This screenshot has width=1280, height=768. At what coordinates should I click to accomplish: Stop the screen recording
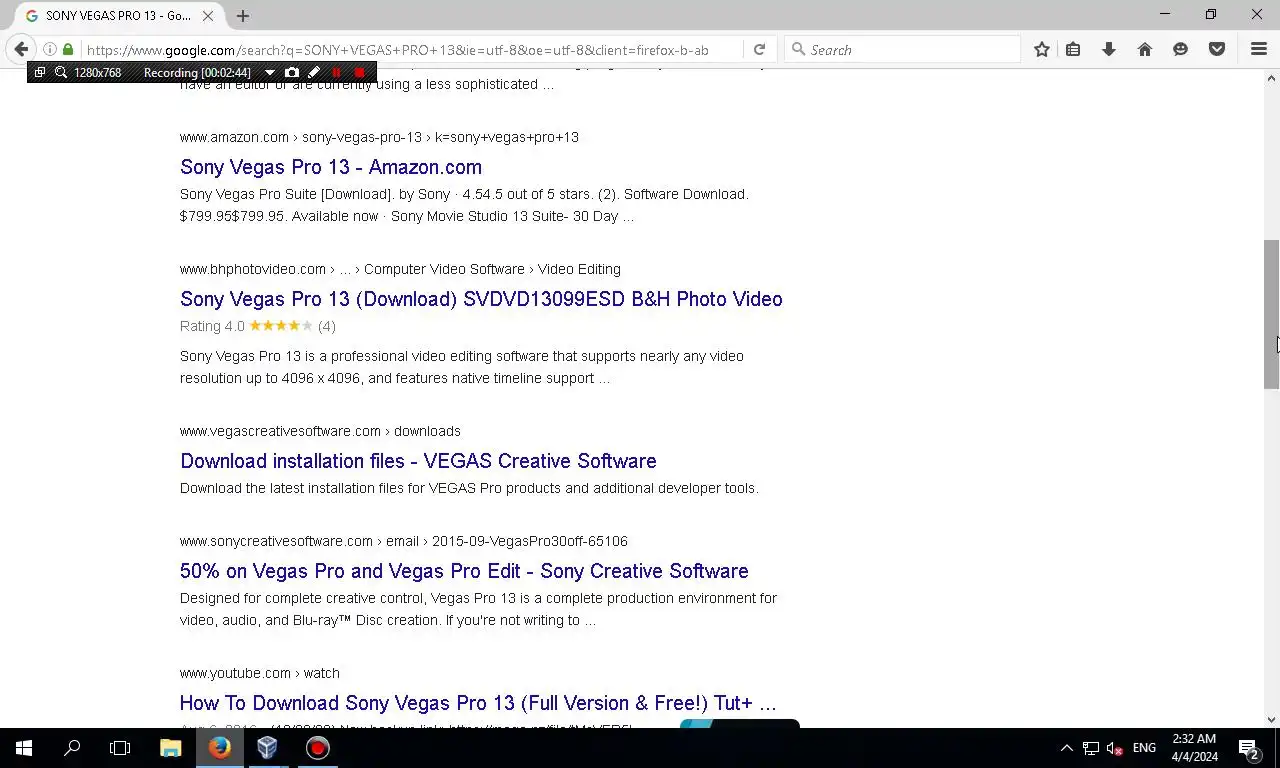(360, 72)
